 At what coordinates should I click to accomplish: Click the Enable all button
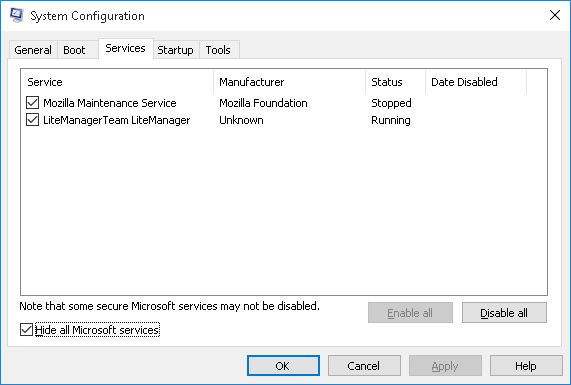(410, 313)
